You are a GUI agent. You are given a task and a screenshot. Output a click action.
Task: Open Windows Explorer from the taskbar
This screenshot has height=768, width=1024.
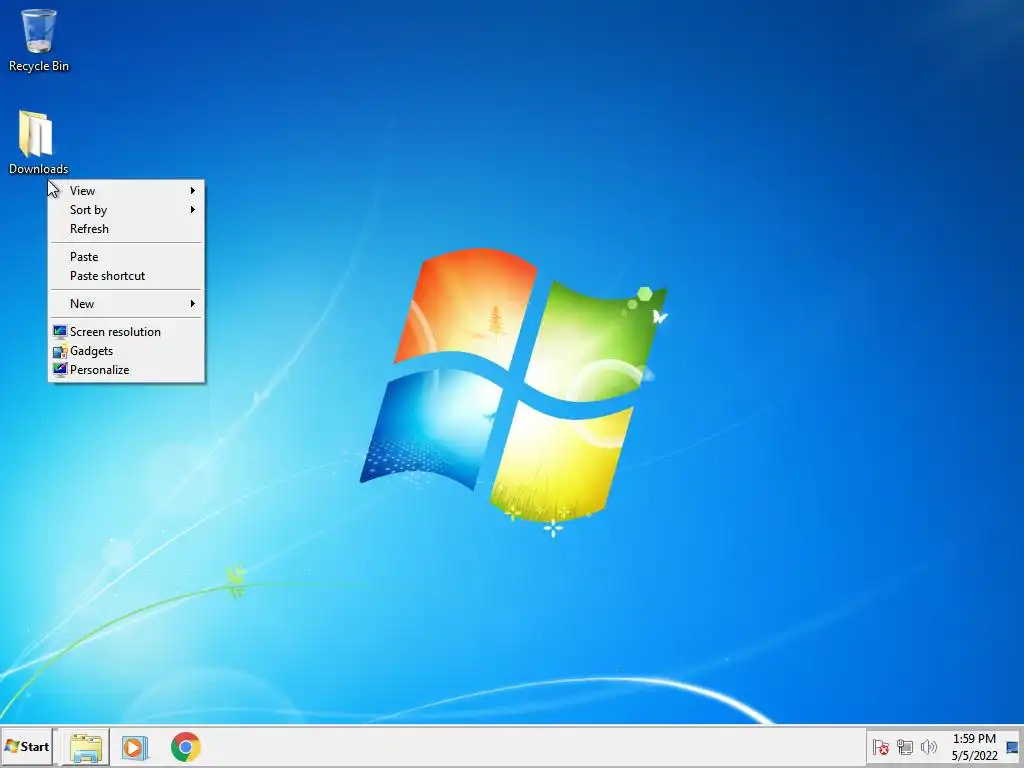click(x=86, y=747)
